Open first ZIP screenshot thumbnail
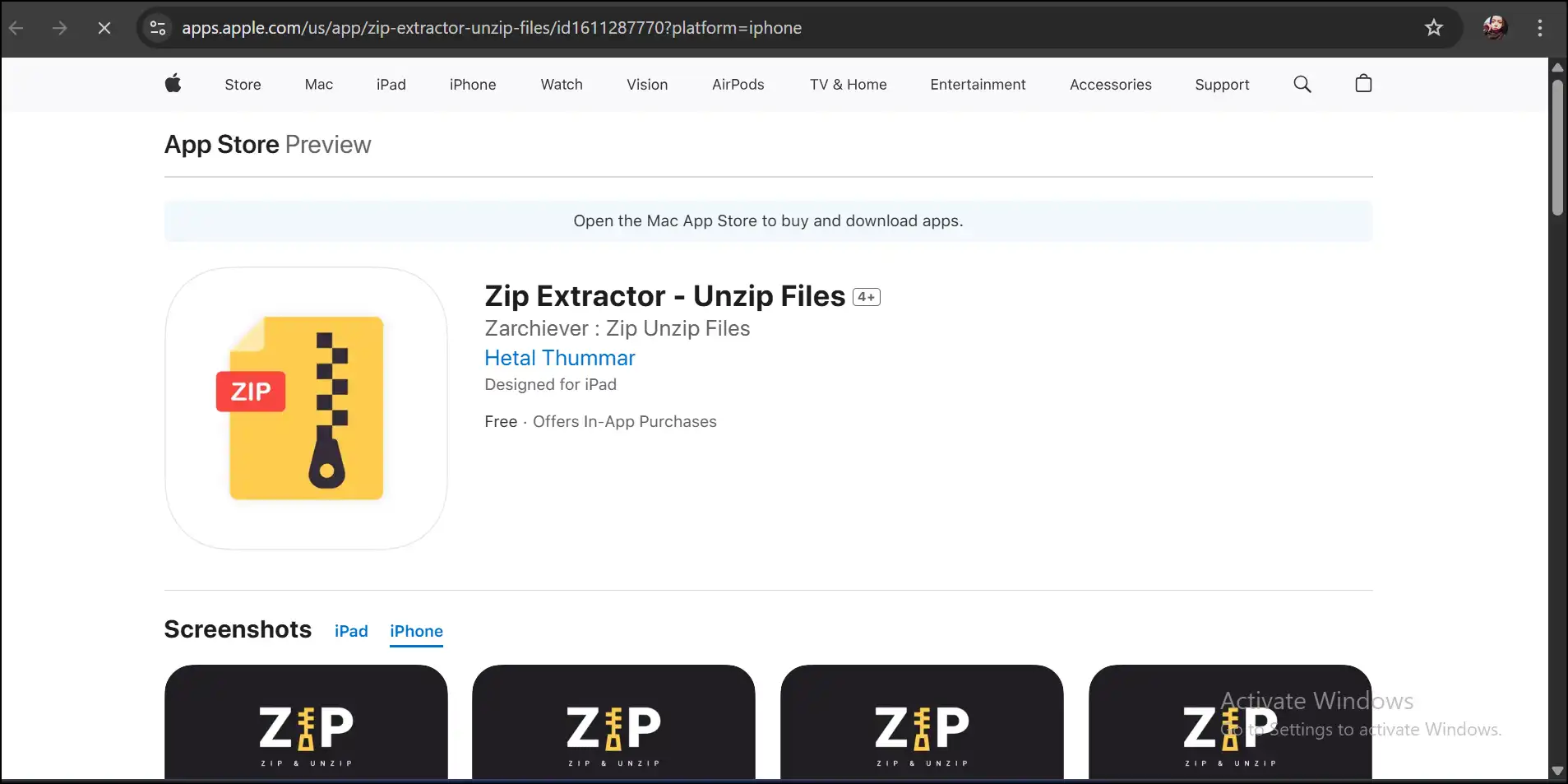Screen dimensions: 1568x784 tap(306, 721)
